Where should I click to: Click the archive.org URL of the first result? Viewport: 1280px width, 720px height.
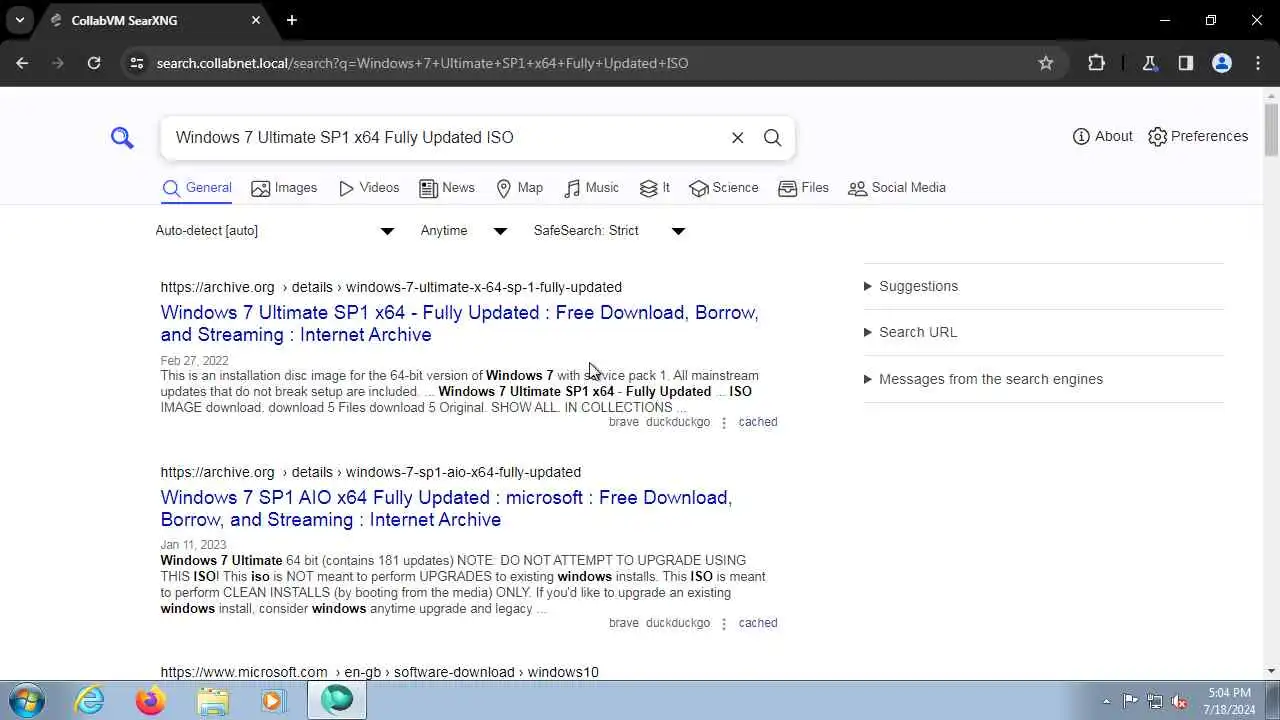[x=391, y=287]
